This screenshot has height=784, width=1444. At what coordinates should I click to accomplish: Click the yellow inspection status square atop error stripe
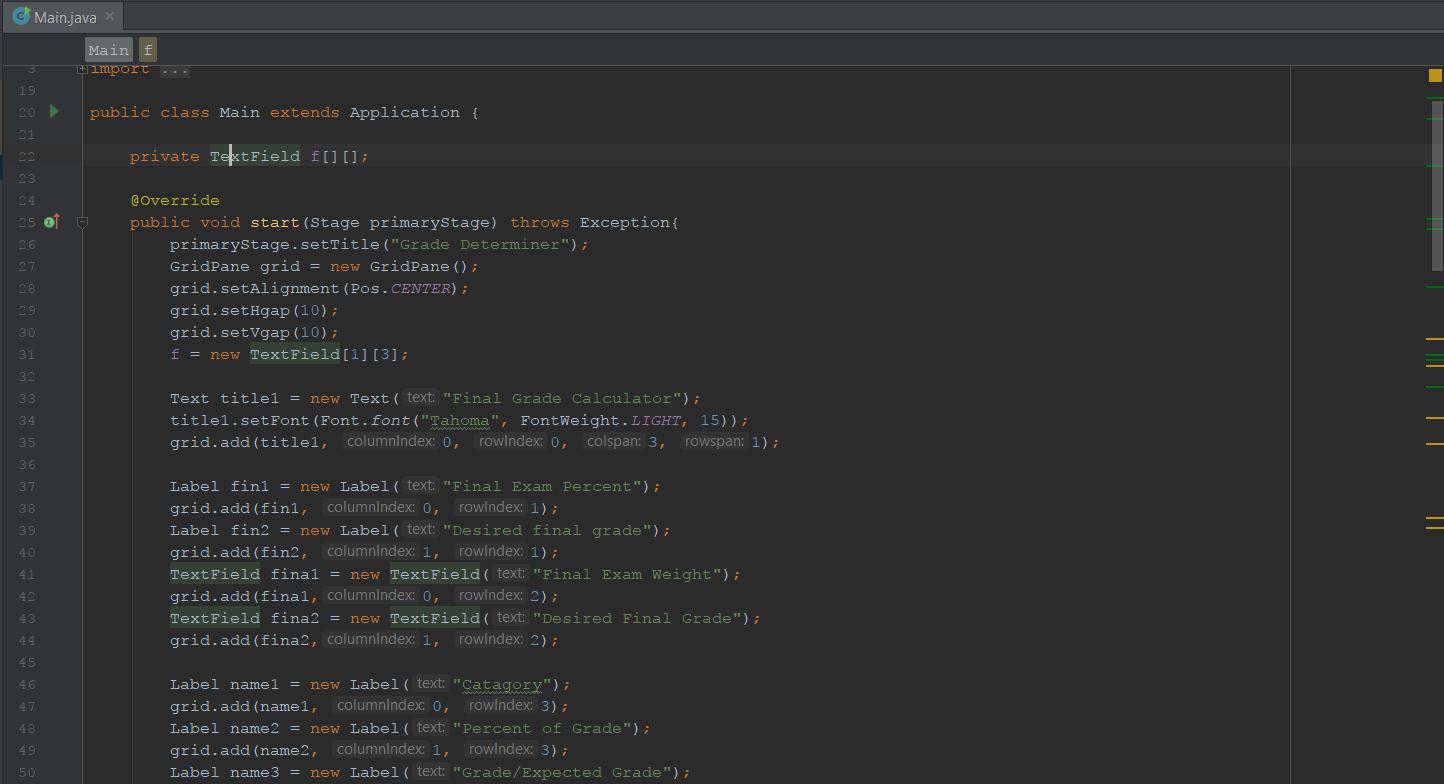1435,75
